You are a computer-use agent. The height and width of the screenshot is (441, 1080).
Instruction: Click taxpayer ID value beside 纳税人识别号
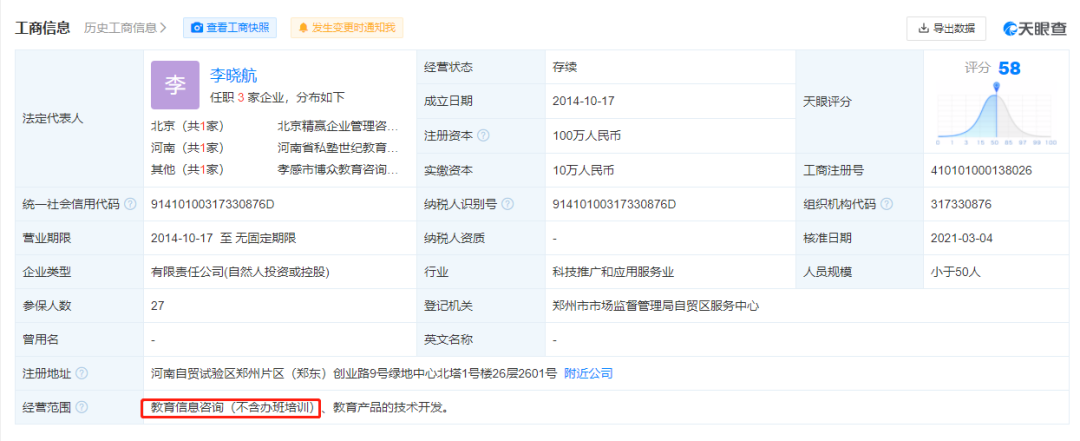tap(614, 204)
